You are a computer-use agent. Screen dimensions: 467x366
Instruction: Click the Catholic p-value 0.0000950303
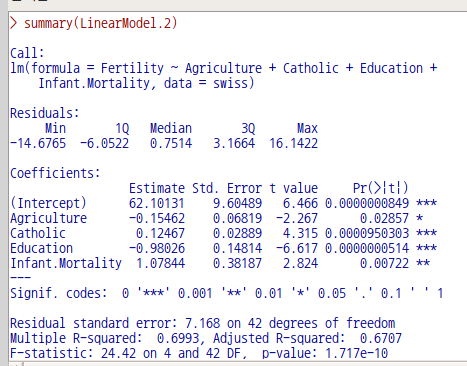(x=367, y=233)
